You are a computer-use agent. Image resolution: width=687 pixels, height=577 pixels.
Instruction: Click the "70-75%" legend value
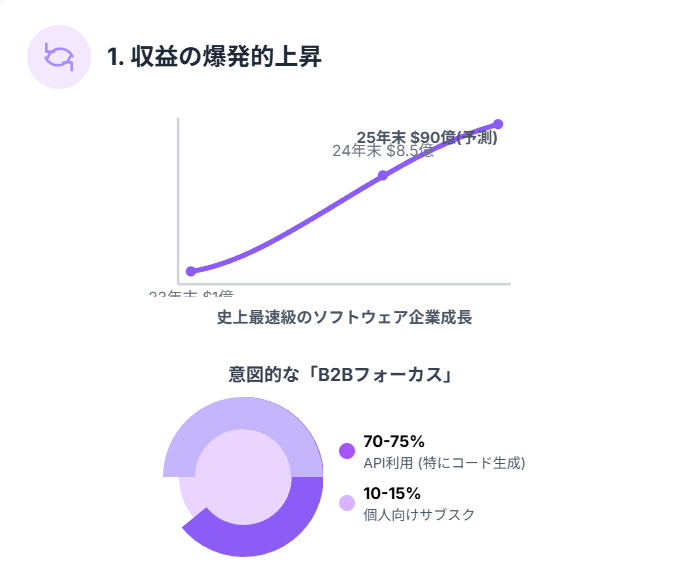394,441
